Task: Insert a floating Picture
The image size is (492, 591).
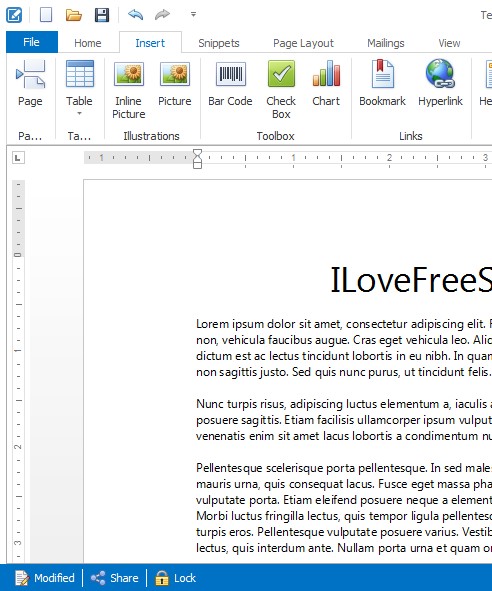Action: click(x=175, y=84)
